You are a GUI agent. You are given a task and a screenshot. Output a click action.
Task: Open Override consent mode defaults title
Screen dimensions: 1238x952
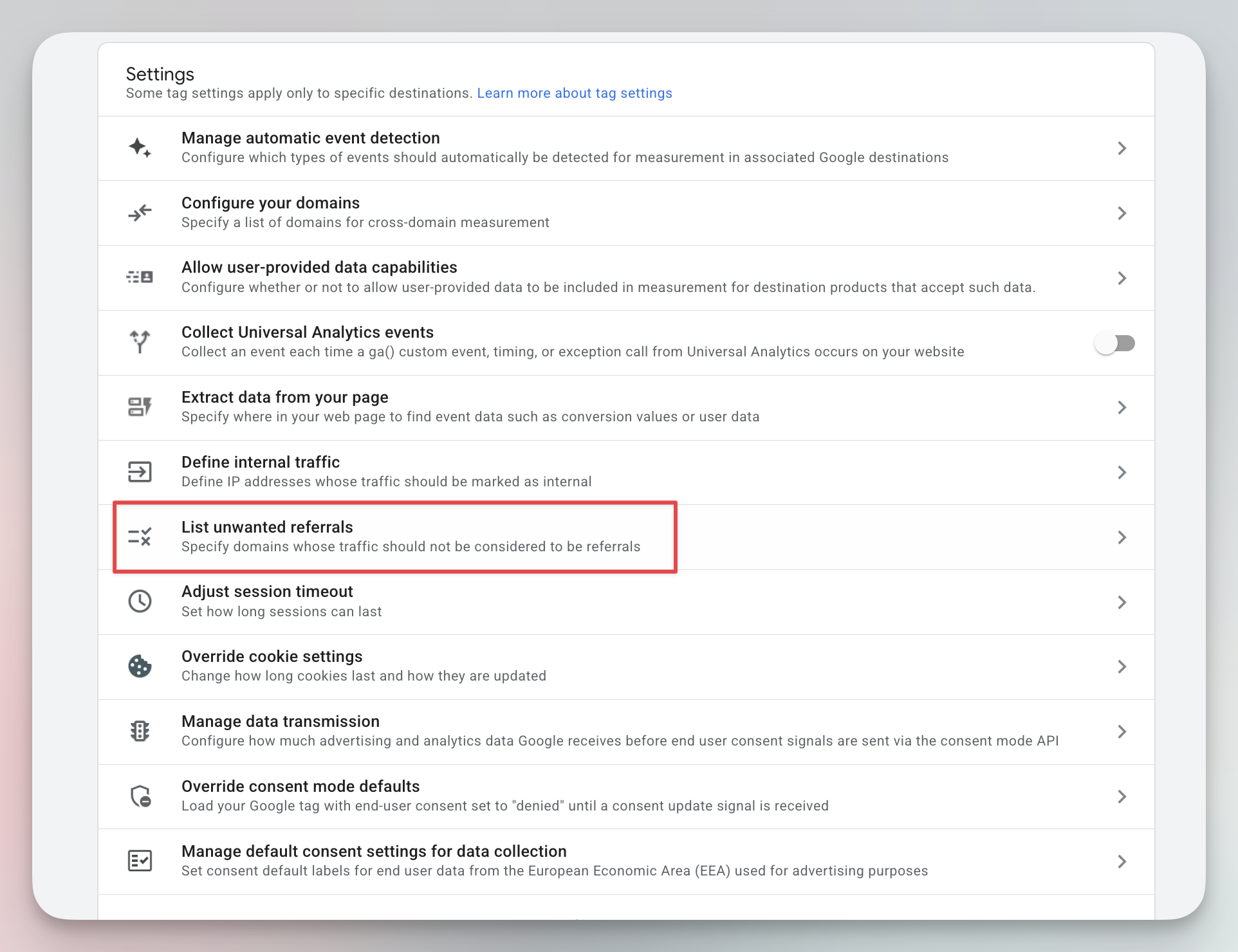pyautogui.click(x=300, y=787)
